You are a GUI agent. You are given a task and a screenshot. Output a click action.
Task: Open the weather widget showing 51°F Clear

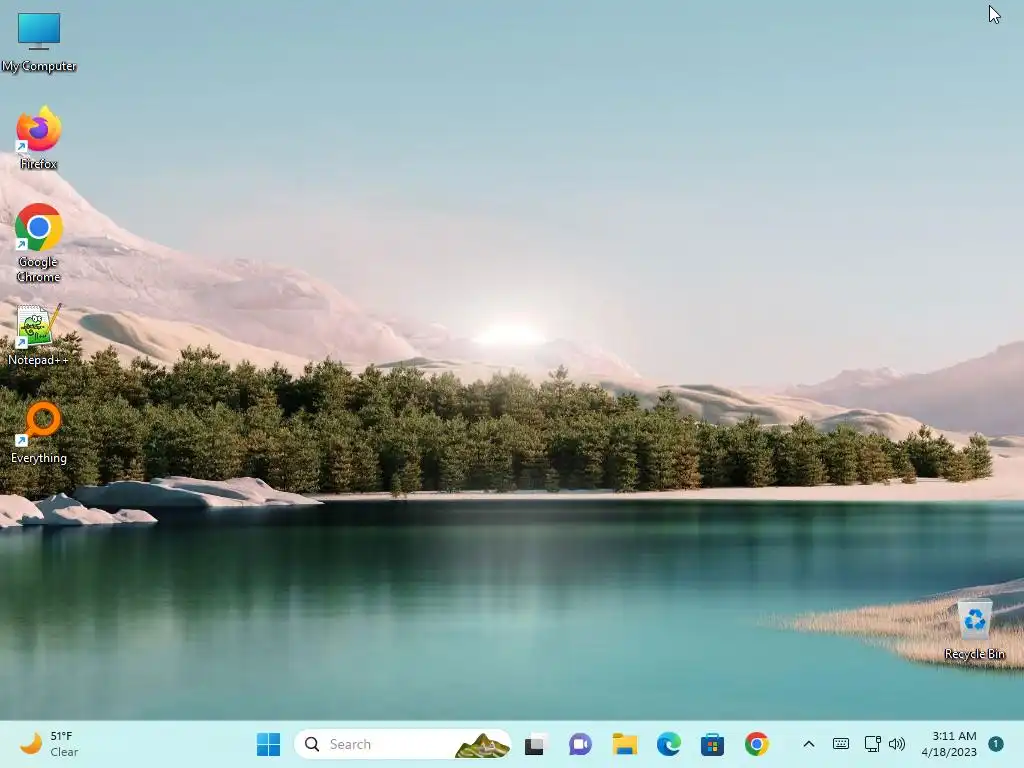pos(49,744)
